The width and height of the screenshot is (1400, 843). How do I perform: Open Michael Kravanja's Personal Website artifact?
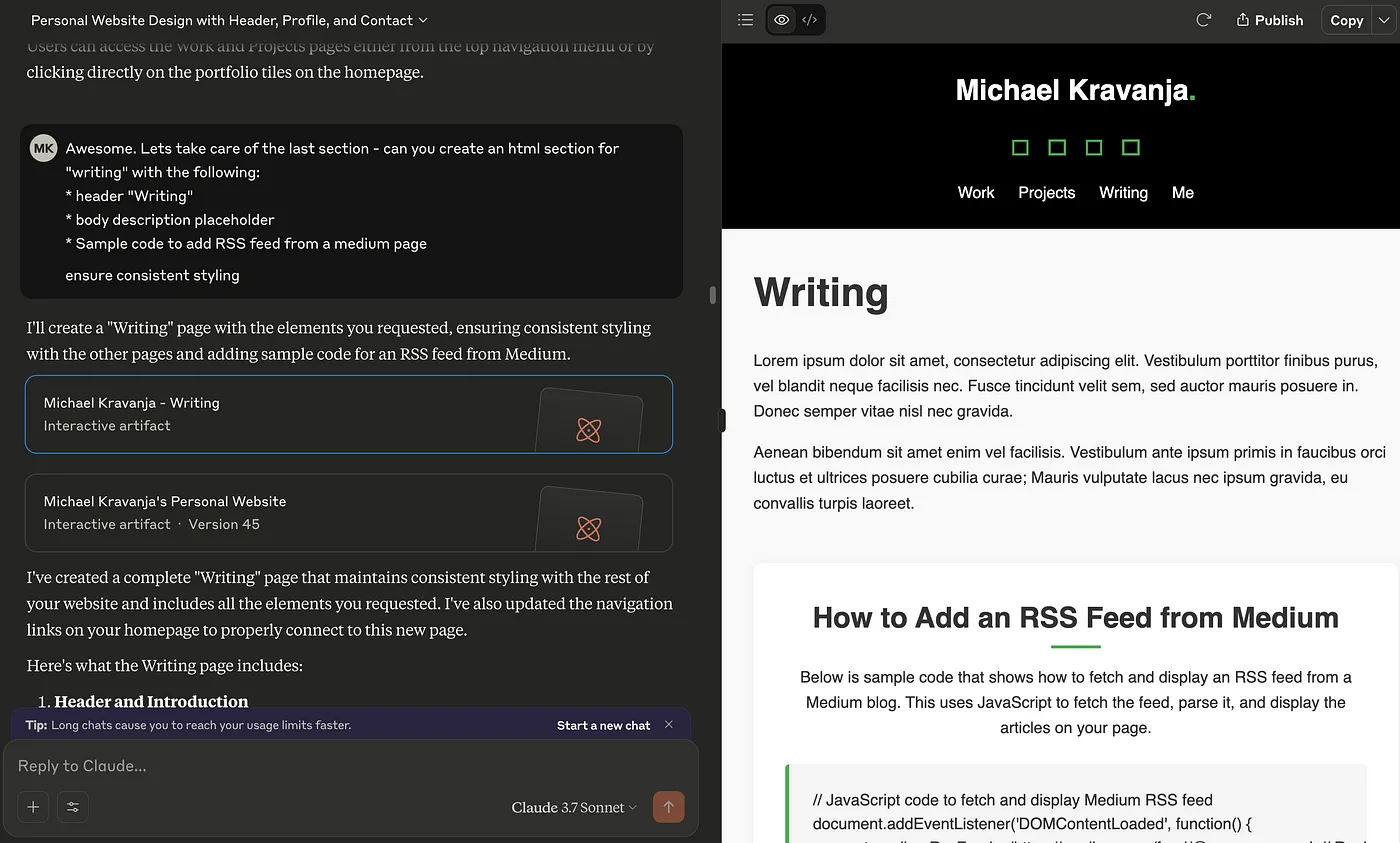pyautogui.click(x=348, y=512)
